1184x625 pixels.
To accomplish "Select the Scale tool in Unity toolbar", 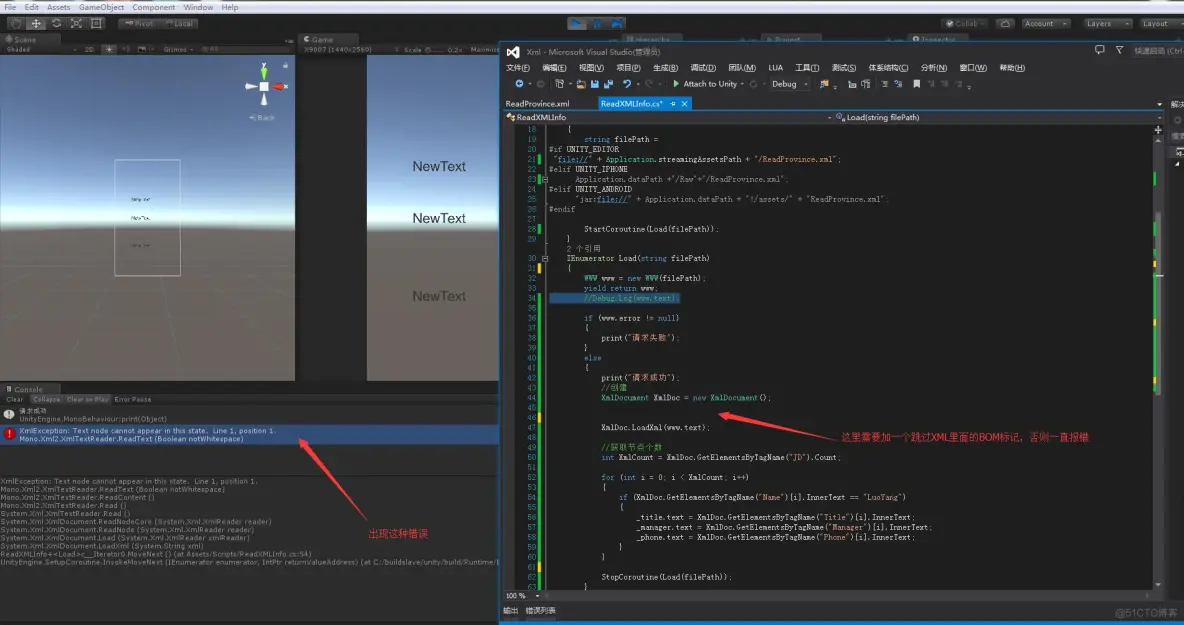I will (x=76, y=23).
